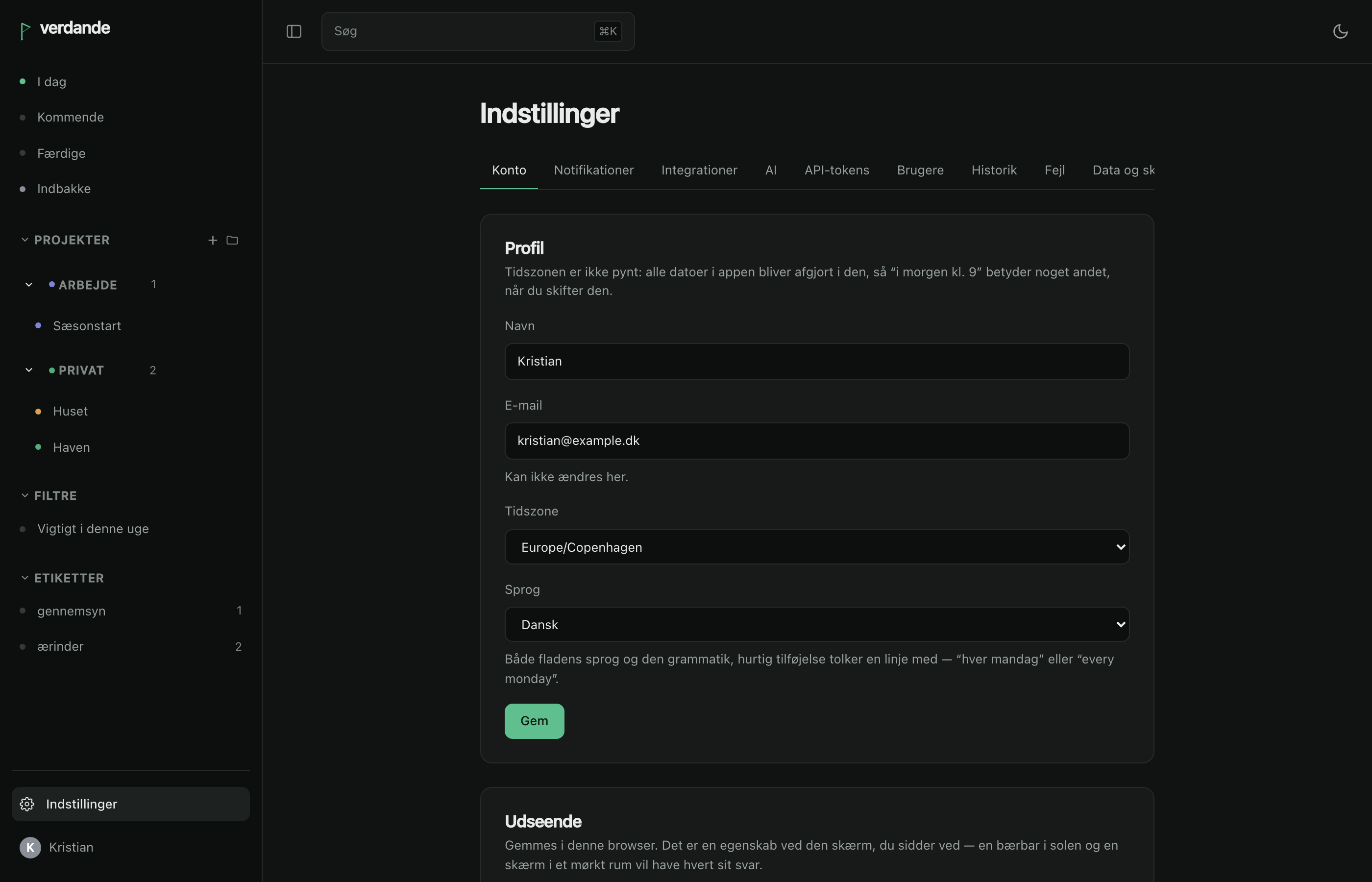The height and width of the screenshot is (882, 1372).
Task: Select the Konto tab
Action: click(509, 170)
